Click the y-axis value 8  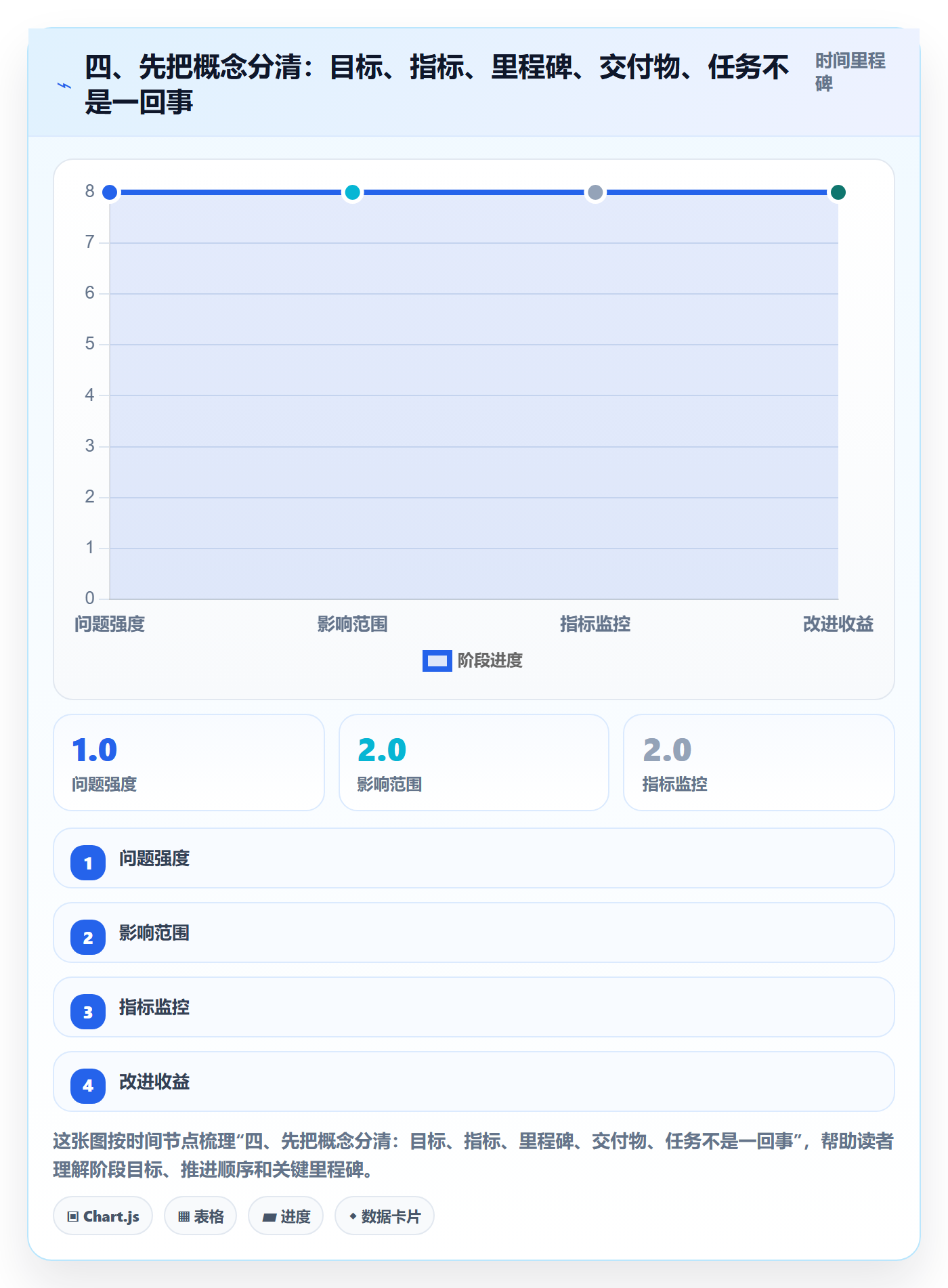[89, 192]
